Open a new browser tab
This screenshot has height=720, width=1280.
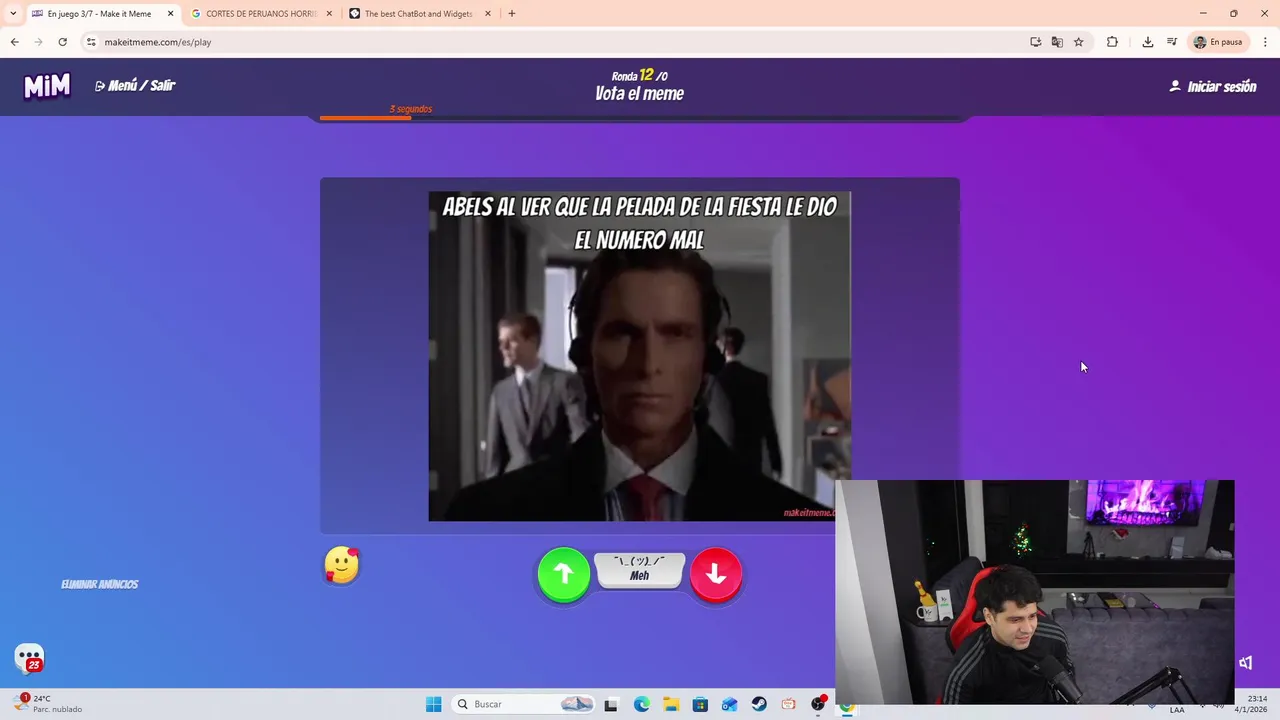[x=512, y=14]
